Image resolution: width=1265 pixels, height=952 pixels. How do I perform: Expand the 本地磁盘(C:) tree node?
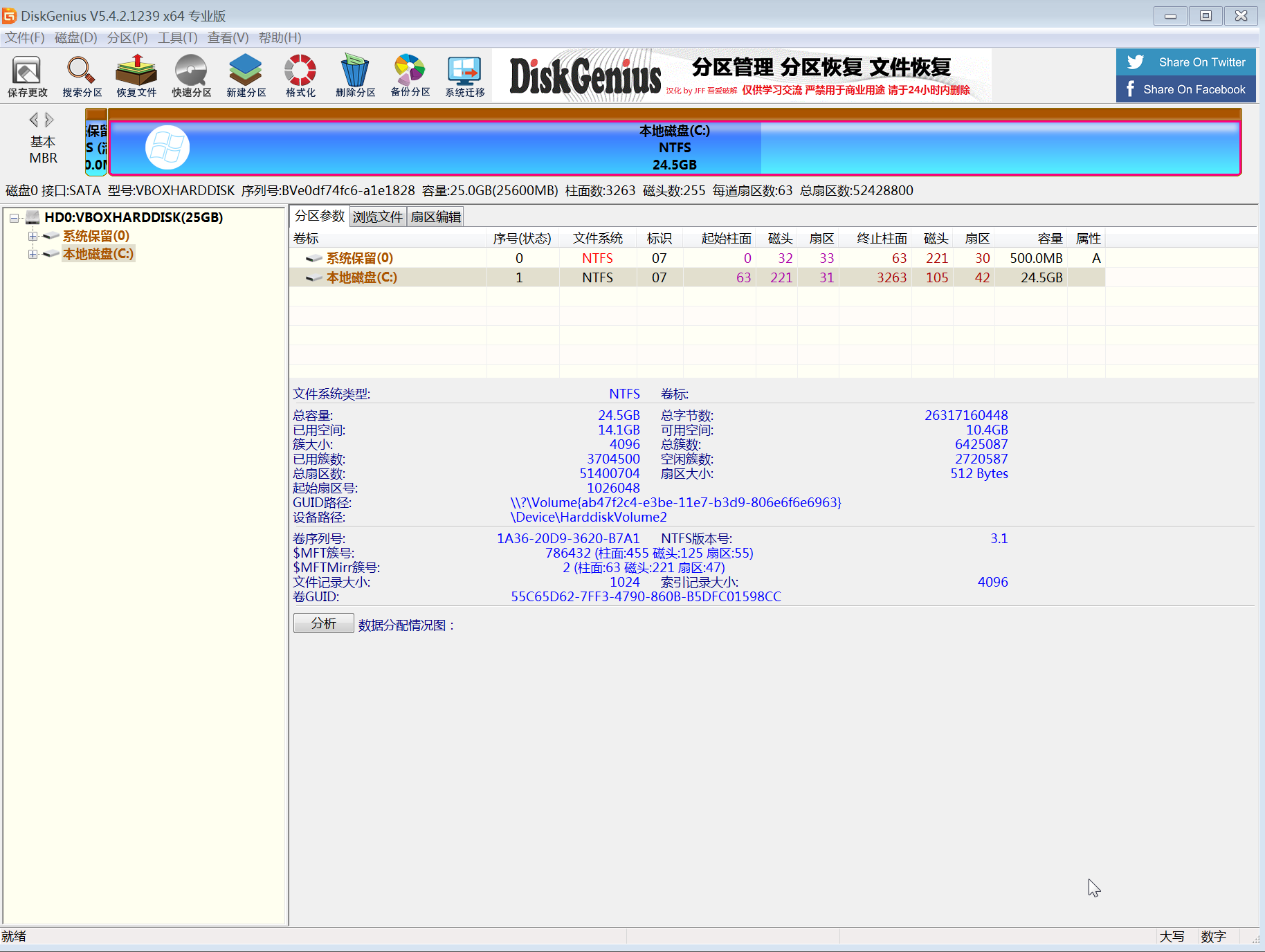pyautogui.click(x=33, y=255)
